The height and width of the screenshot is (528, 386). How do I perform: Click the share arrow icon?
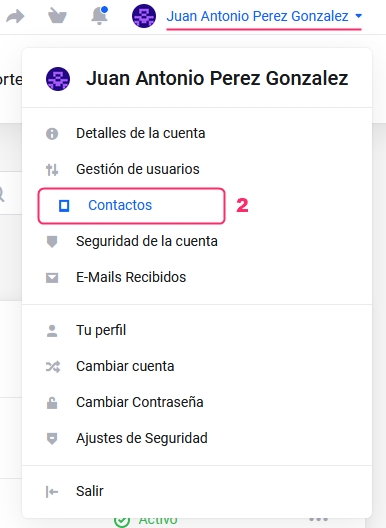[15, 16]
